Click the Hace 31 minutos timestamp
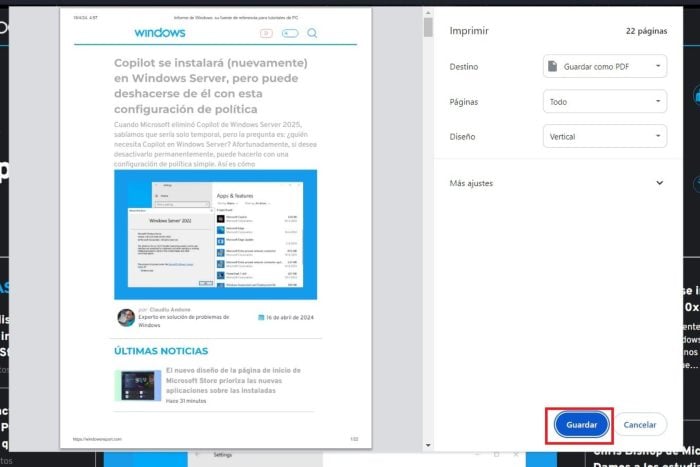The width and height of the screenshot is (700, 467). (x=186, y=401)
